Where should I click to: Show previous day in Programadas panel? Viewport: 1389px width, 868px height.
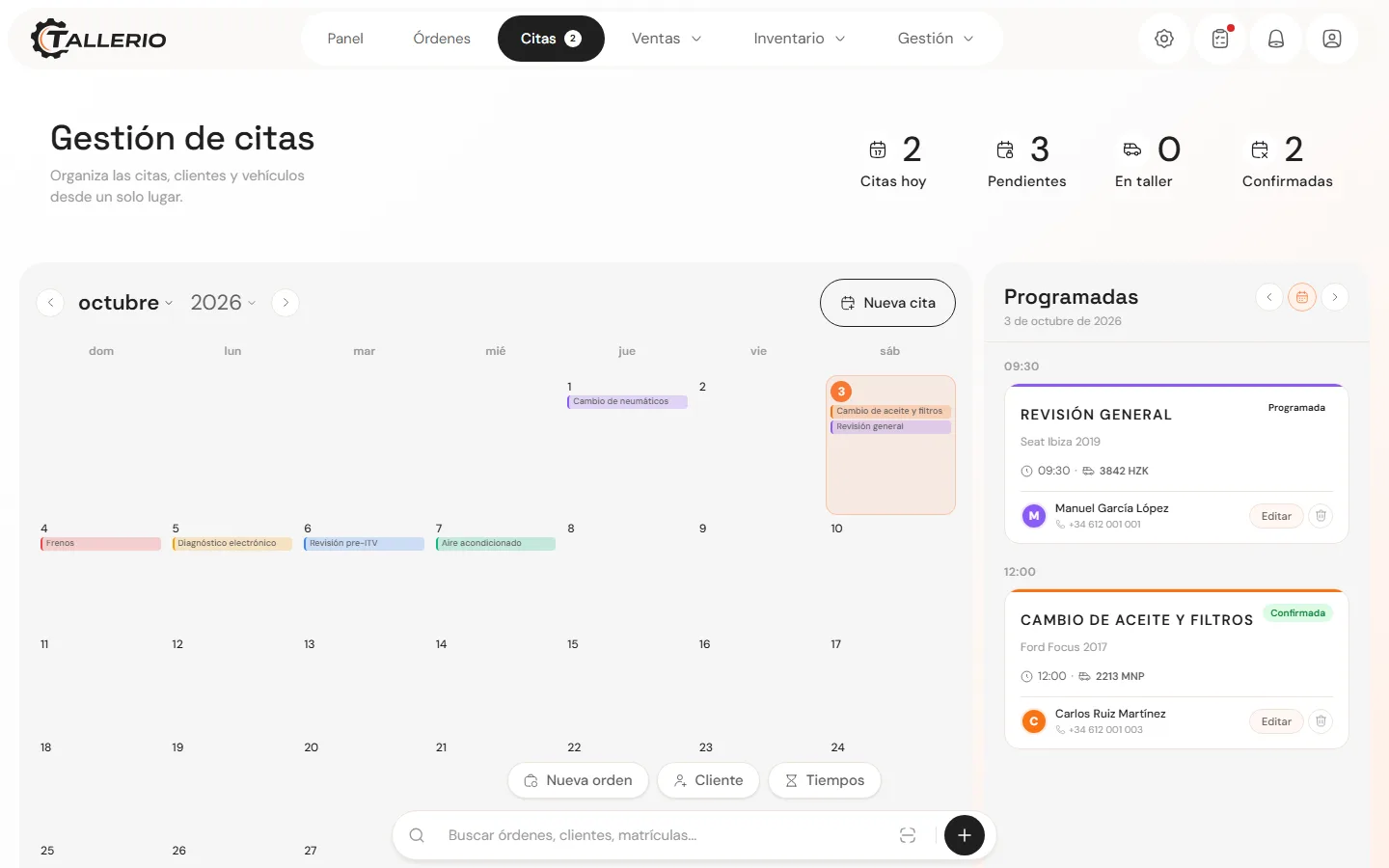pos(1269,297)
